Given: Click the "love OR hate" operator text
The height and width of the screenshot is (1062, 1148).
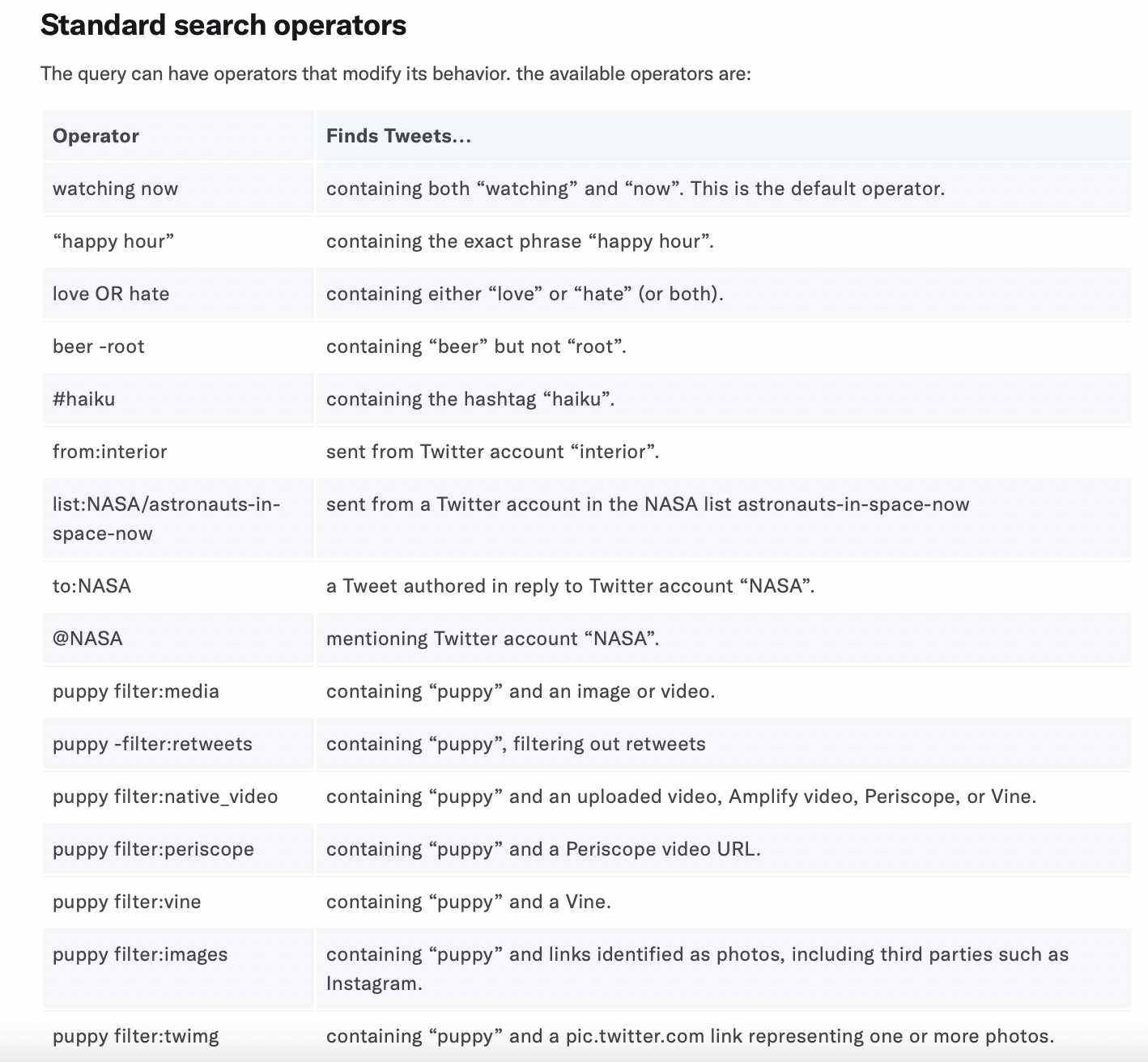Looking at the screenshot, I should [x=111, y=294].
